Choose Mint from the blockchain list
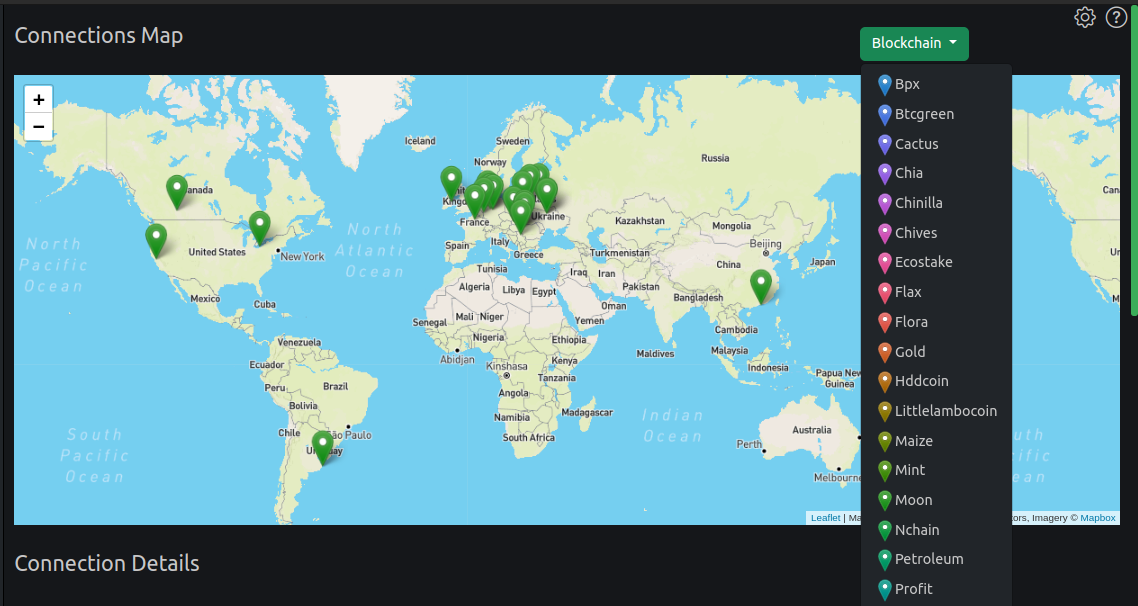1138x606 pixels. click(x=936, y=470)
